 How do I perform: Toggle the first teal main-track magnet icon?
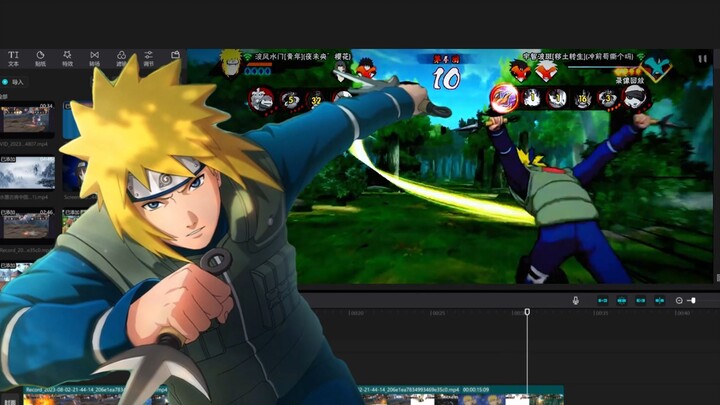click(602, 300)
